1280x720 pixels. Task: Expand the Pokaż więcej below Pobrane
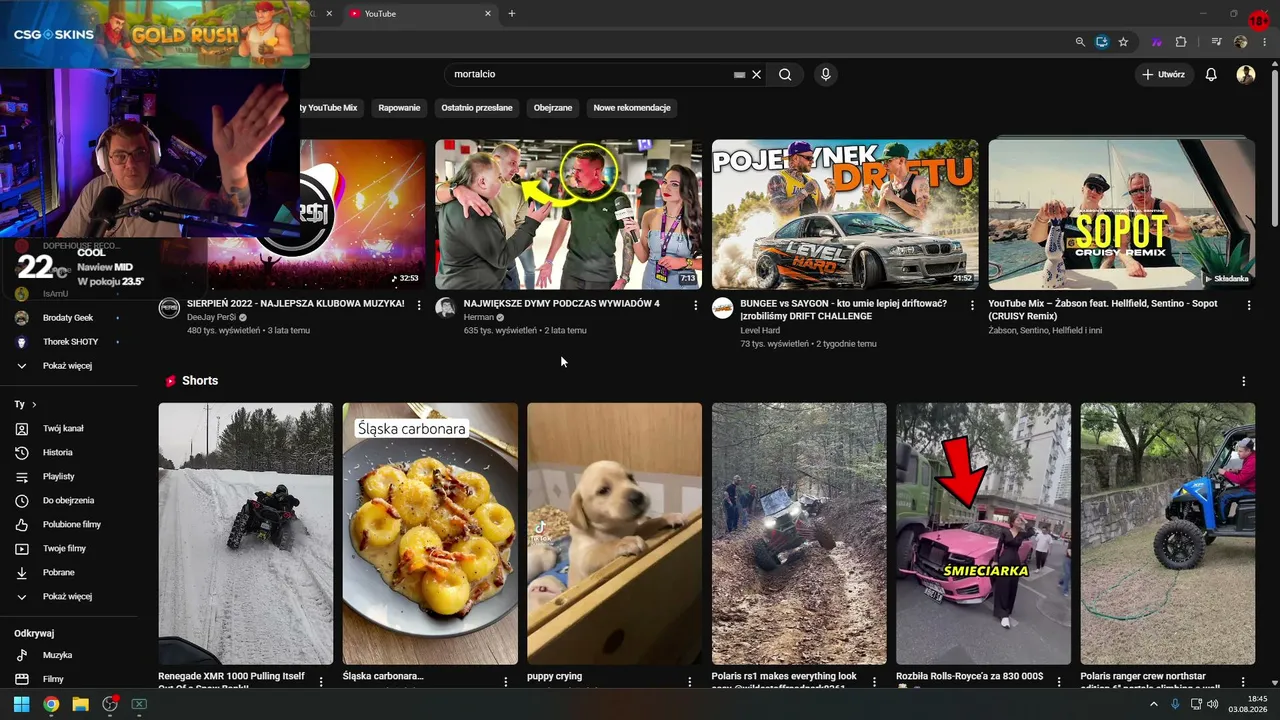(x=67, y=596)
